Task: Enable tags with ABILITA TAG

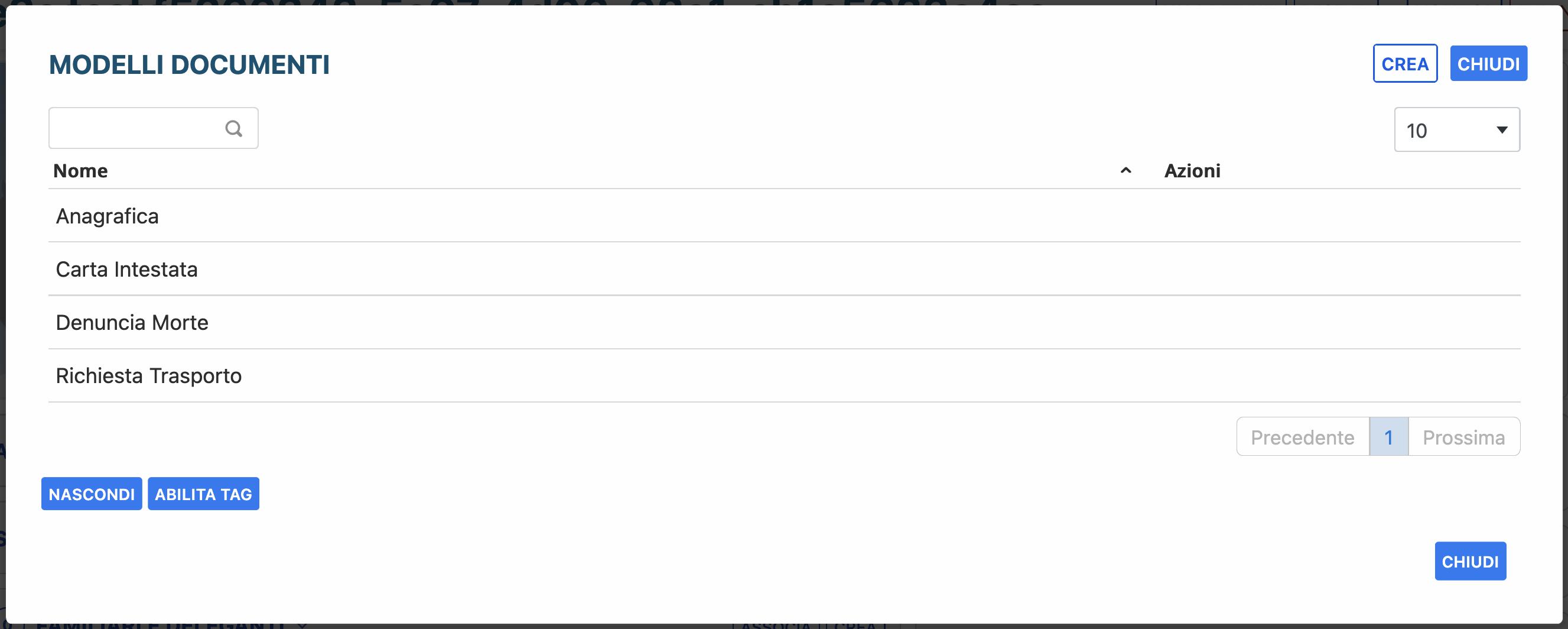Action: click(203, 494)
